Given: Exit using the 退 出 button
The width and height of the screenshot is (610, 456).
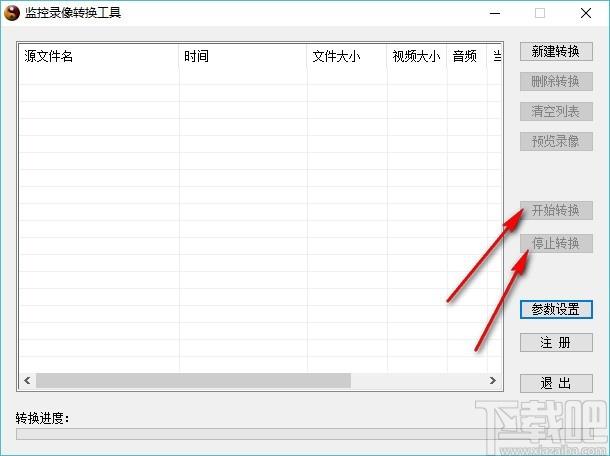Looking at the screenshot, I should point(556,384).
